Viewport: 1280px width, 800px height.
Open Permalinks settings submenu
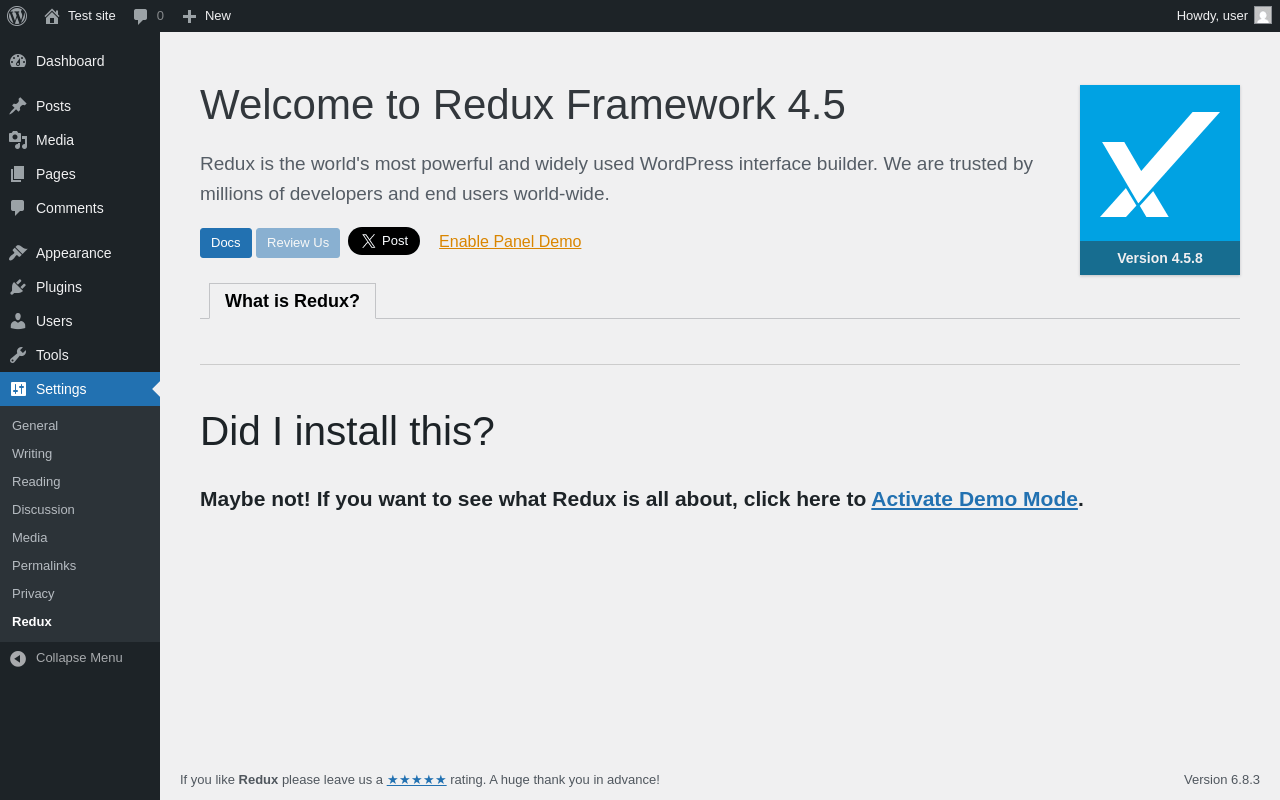44,565
